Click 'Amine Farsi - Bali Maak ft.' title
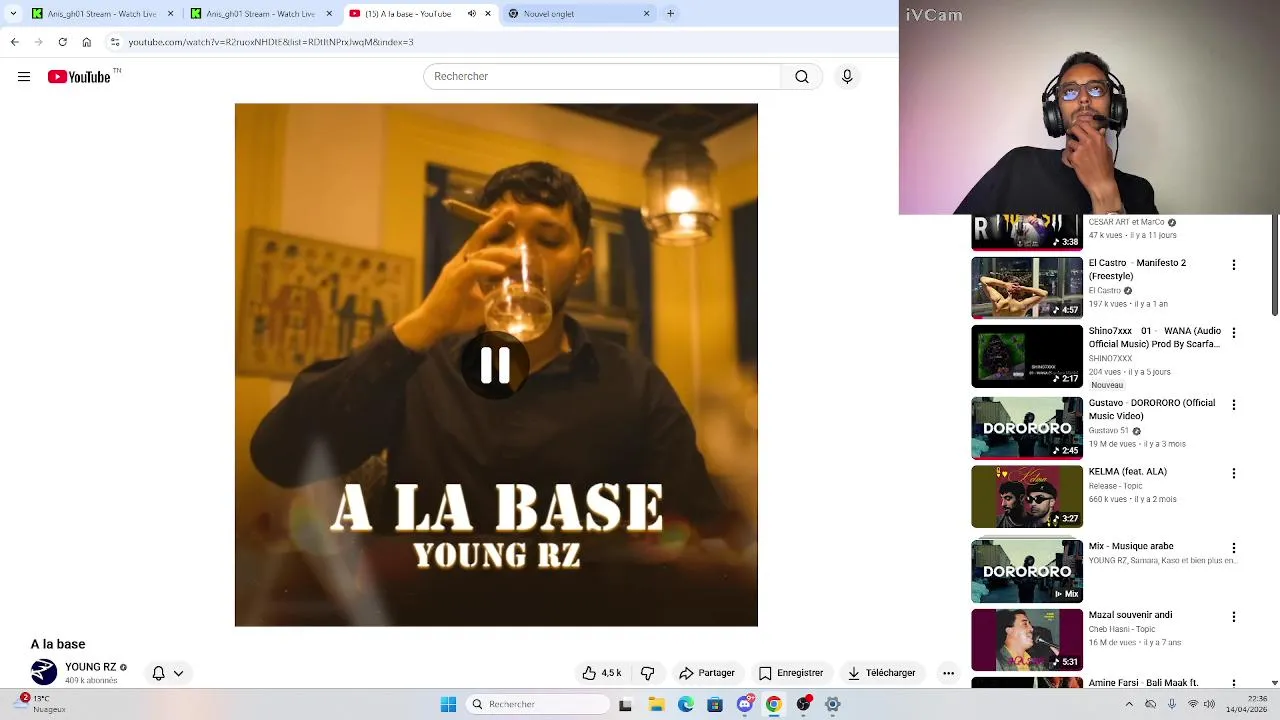Screen dimensions: 1280x720 coord(1143,683)
